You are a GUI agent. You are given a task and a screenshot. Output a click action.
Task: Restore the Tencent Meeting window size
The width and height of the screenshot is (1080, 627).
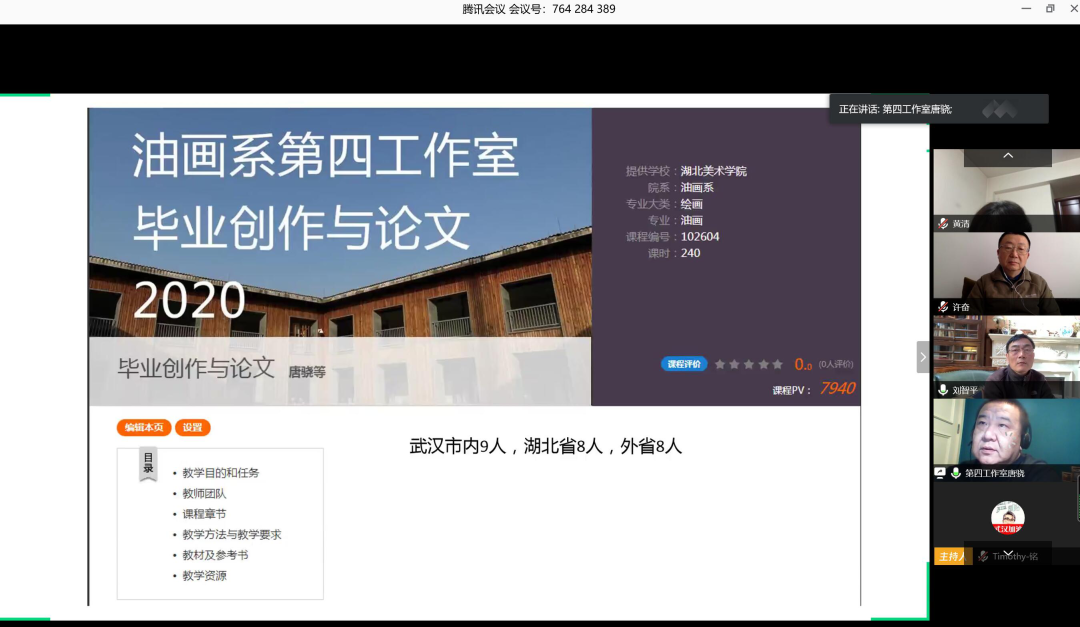pos(1050,8)
